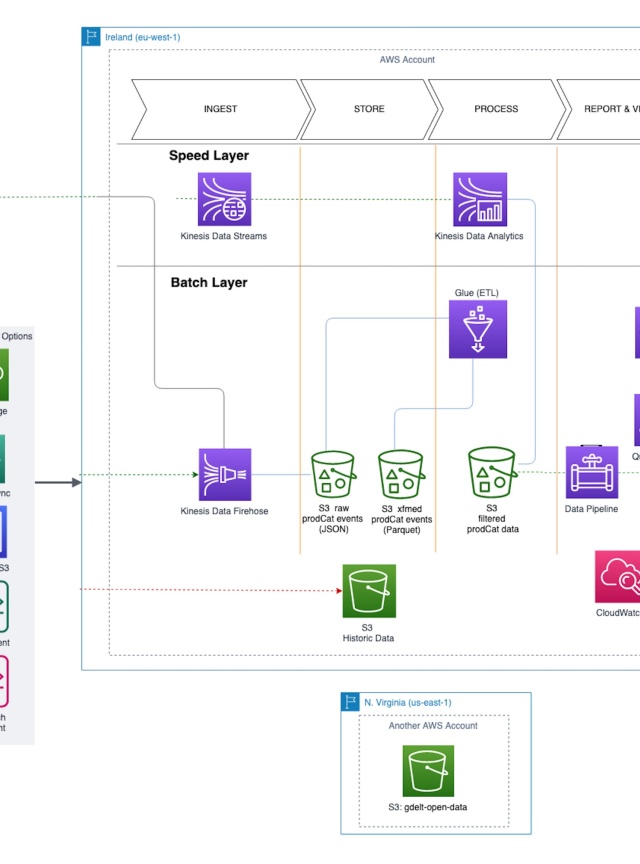
Task: Click the S3 raw prodCat events bucket icon
Action: click(x=333, y=474)
